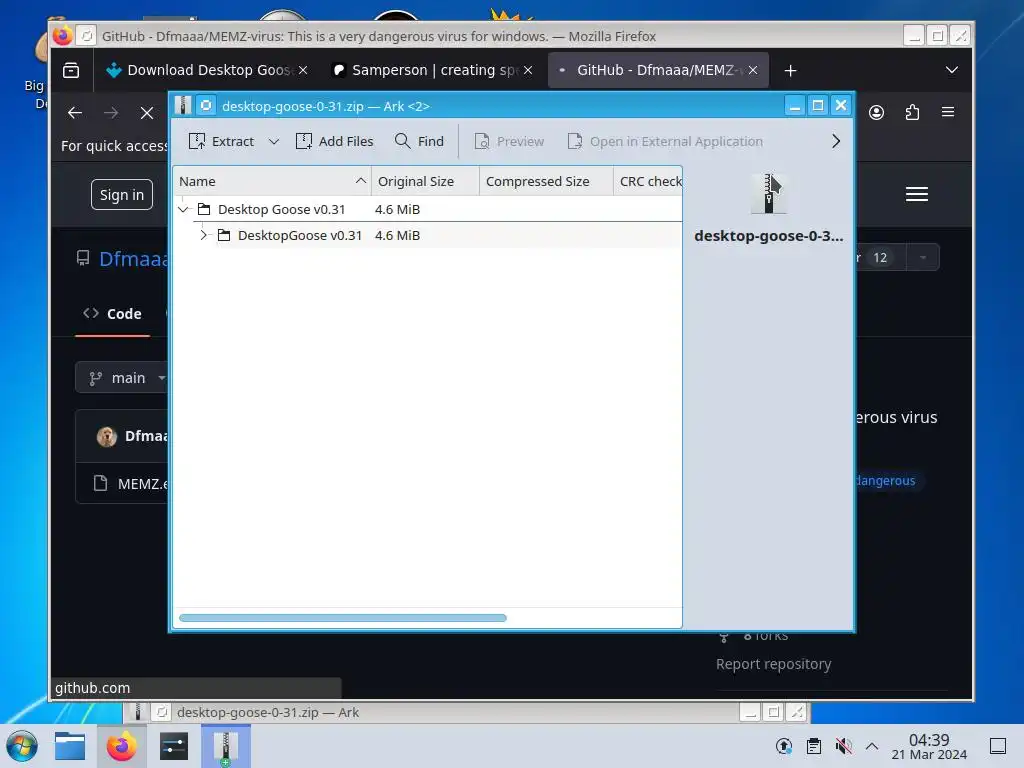Close the GitHub MEMZ-virus tab
The image size is (1024, 768).
tap(753, 70)
